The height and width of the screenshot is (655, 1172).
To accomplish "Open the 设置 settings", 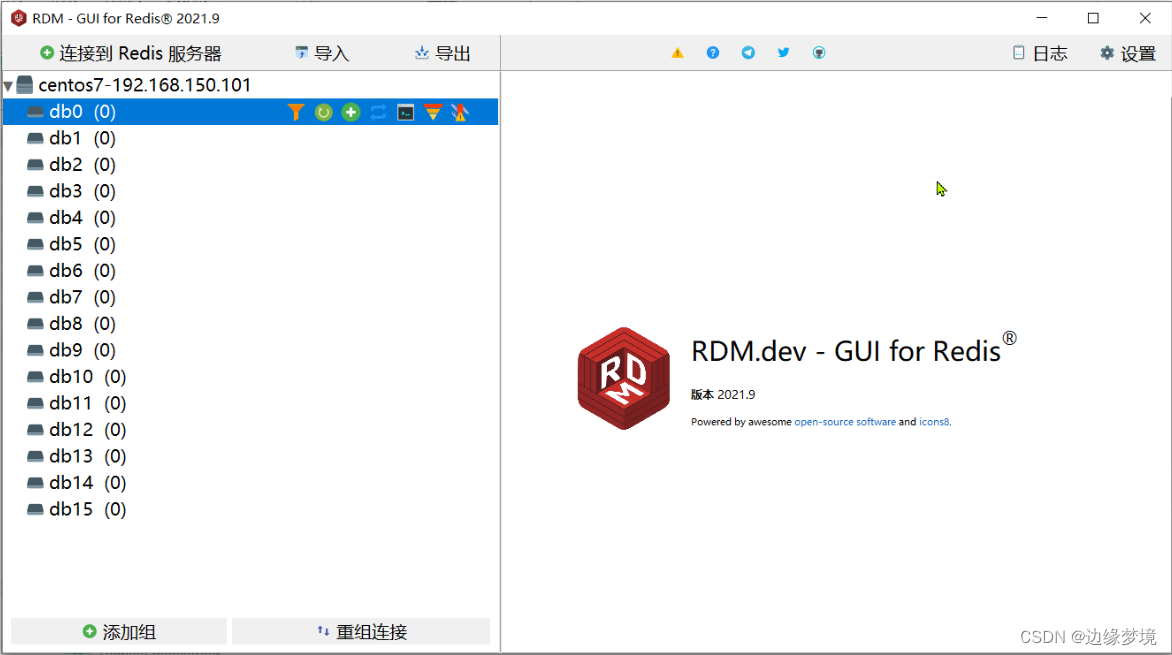I will 1128,52.
